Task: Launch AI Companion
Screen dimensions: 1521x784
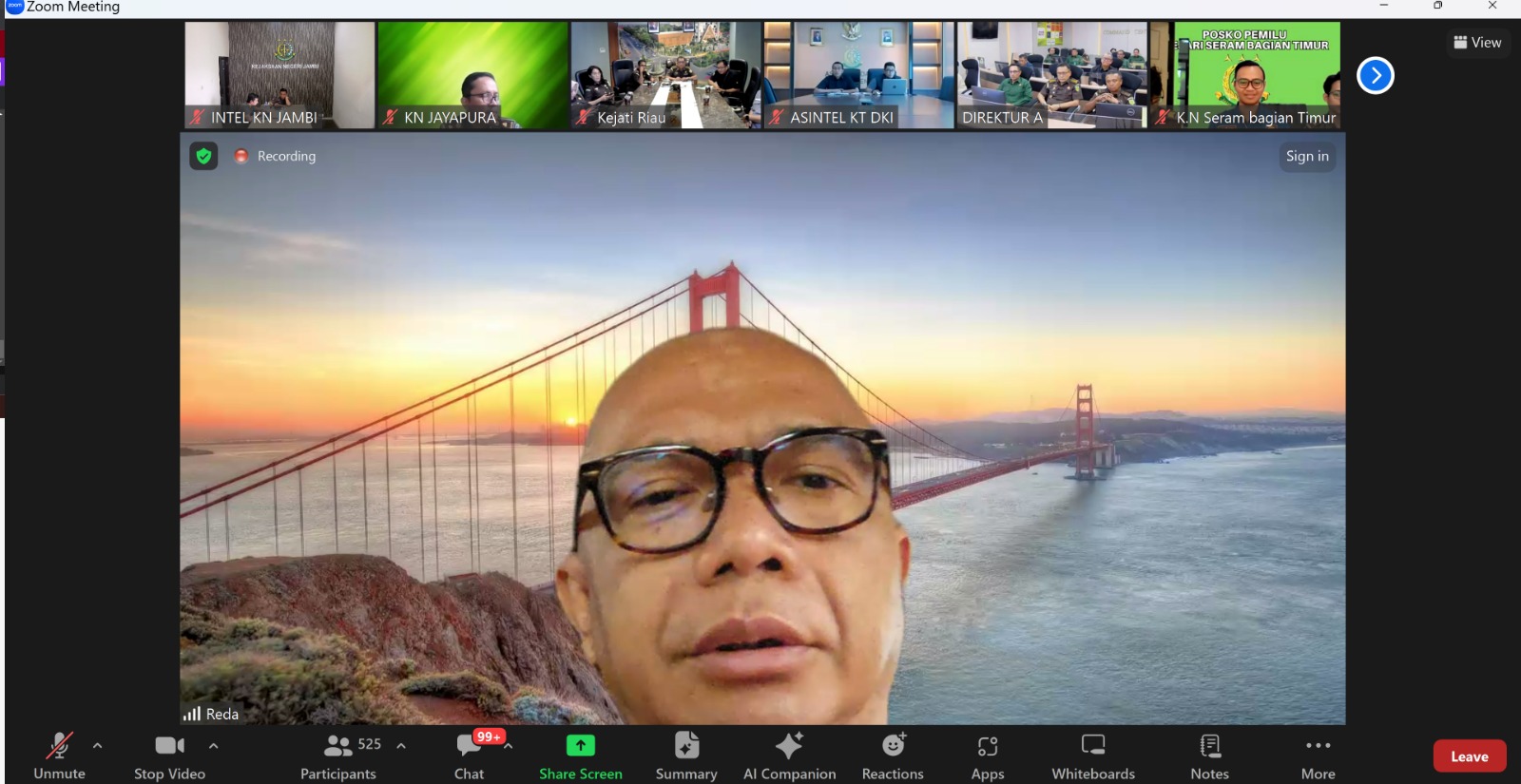Action: tap(789, 755)
